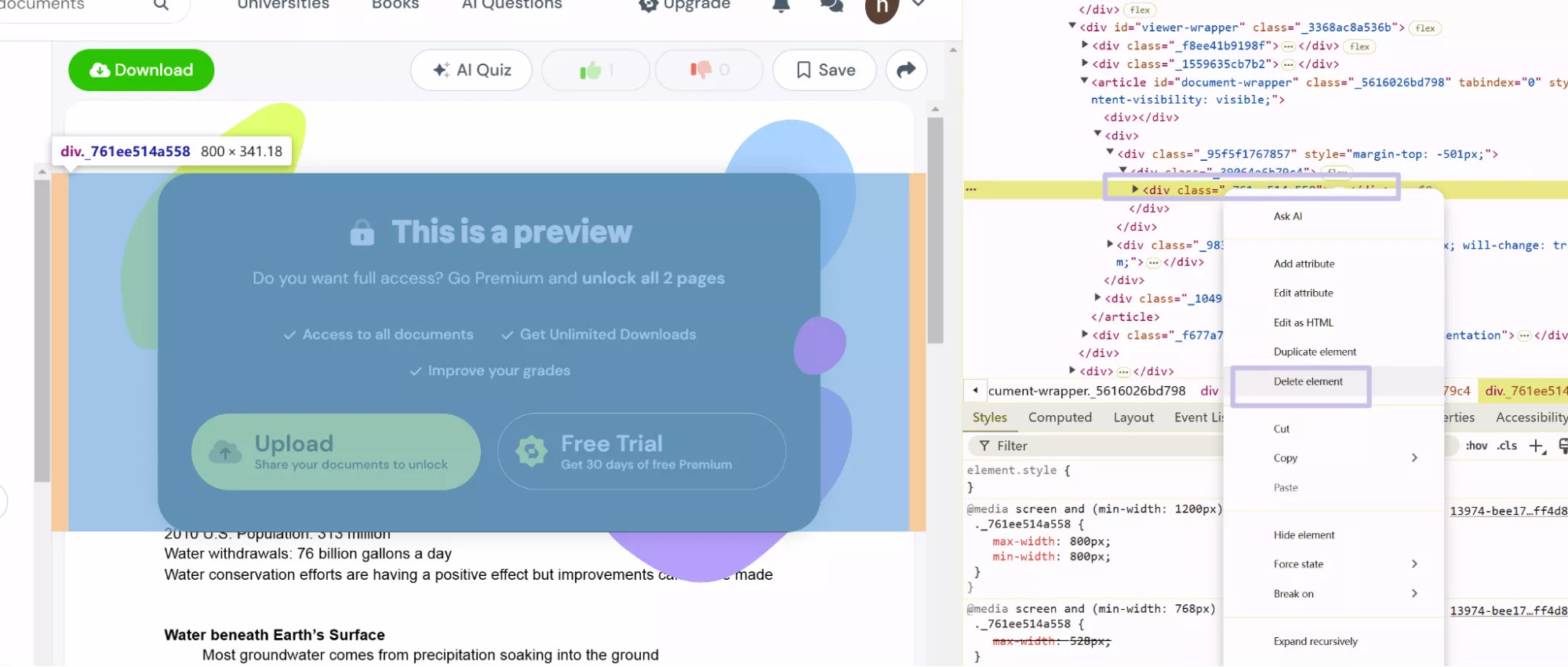Switch to the Computed tab
Image resolution: width=1568 pixels, height=667 pixels.
[1060, 417]
